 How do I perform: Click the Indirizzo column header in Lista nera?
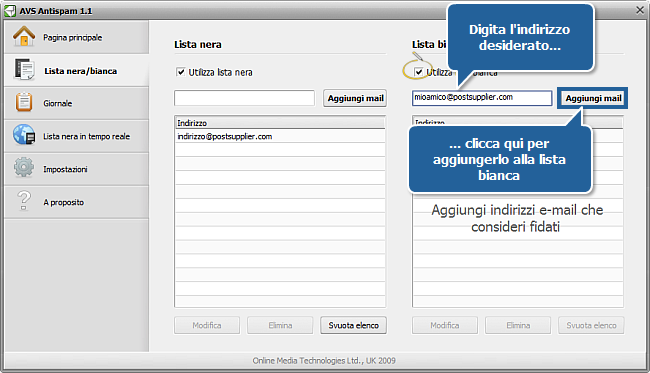click(280, 123)
